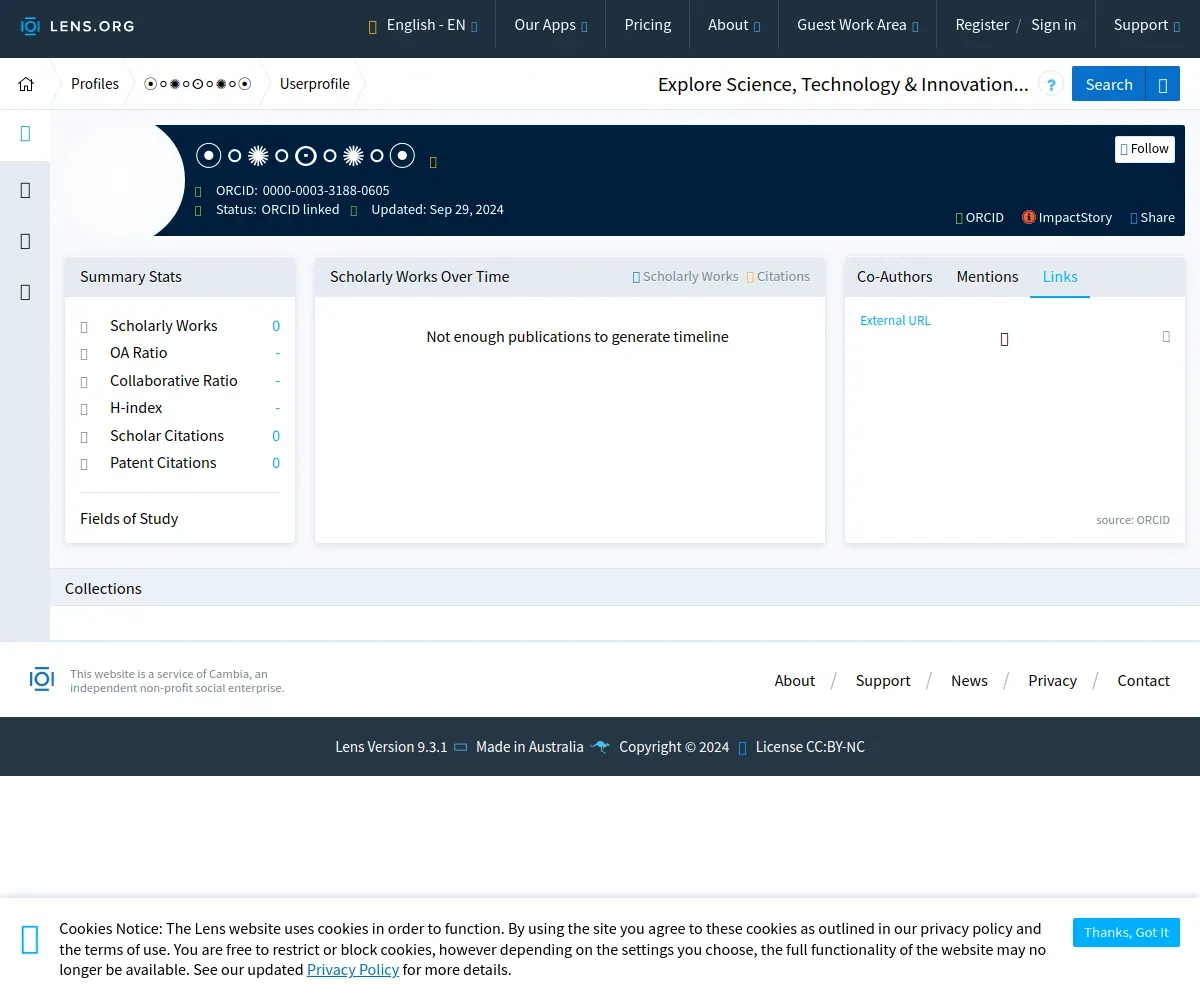Click the License CC:BY-NC text
This screenshot has height=1000, width=1200.
tap(810, 747)
